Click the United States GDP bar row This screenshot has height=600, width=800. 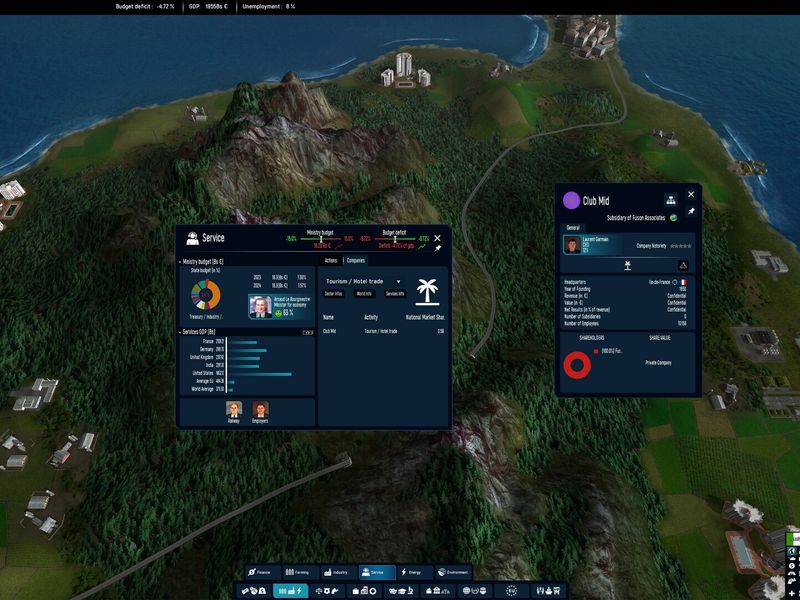[241, 373]
